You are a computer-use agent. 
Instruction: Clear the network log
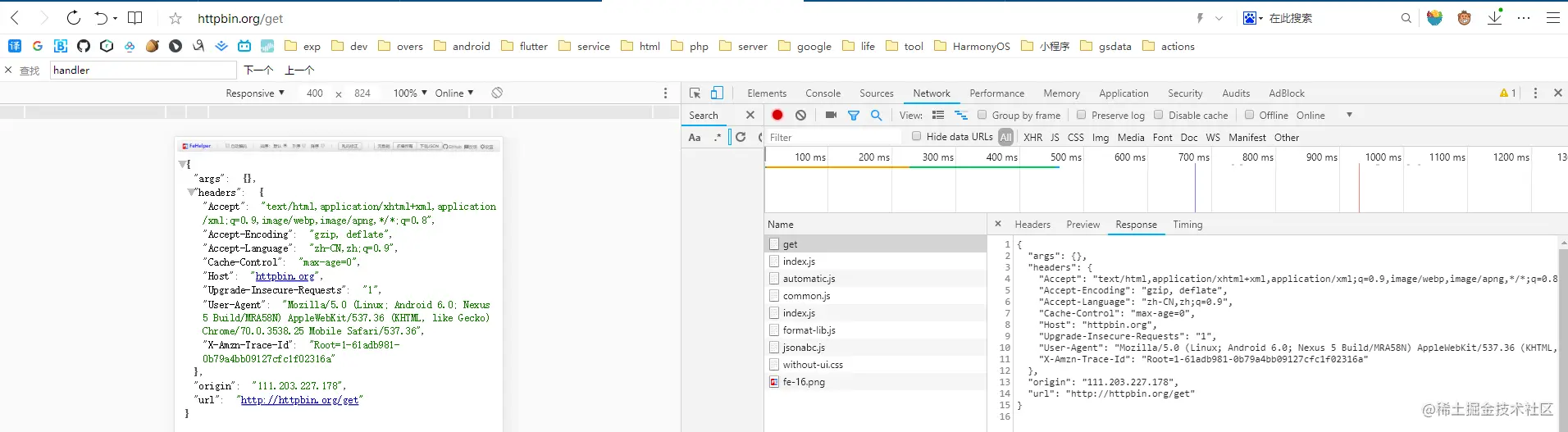(x=801, y=115)
